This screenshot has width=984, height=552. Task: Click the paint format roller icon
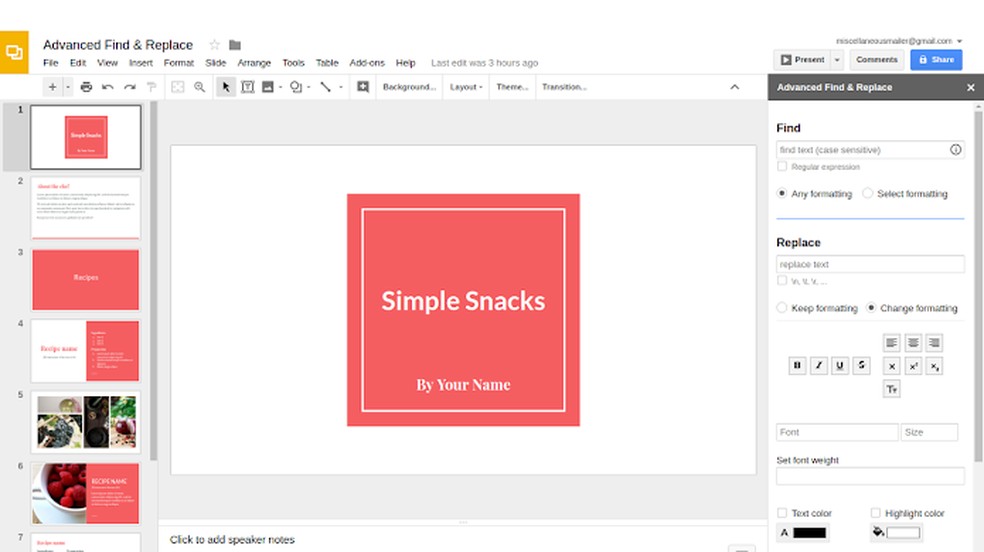151,87
